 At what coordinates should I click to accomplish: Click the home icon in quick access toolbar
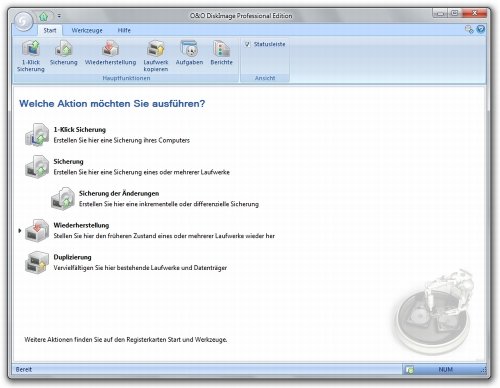44,16
